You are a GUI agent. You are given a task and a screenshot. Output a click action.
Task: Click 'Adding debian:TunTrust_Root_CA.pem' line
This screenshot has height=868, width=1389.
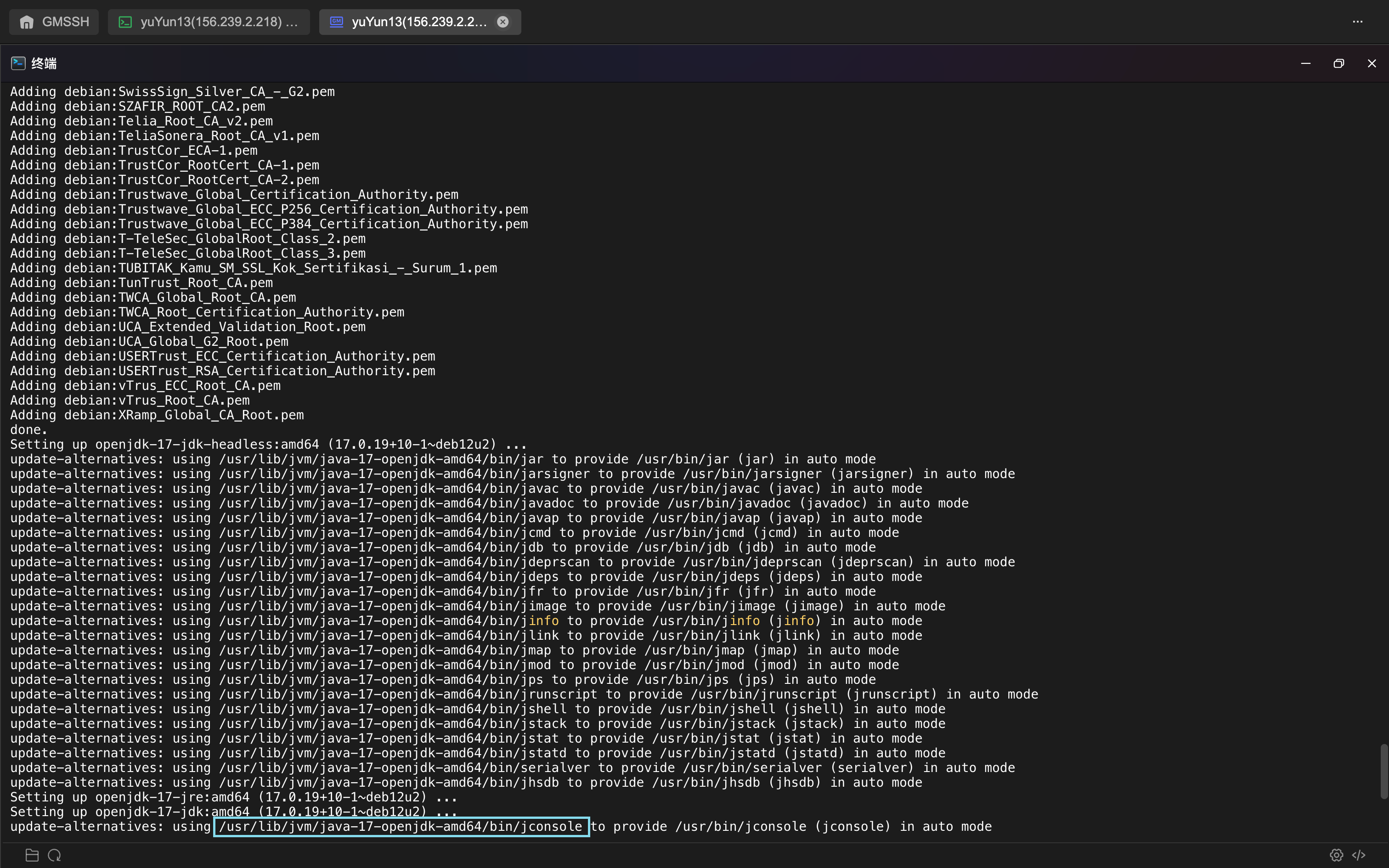pyautogui.click(x=141, y=283)
